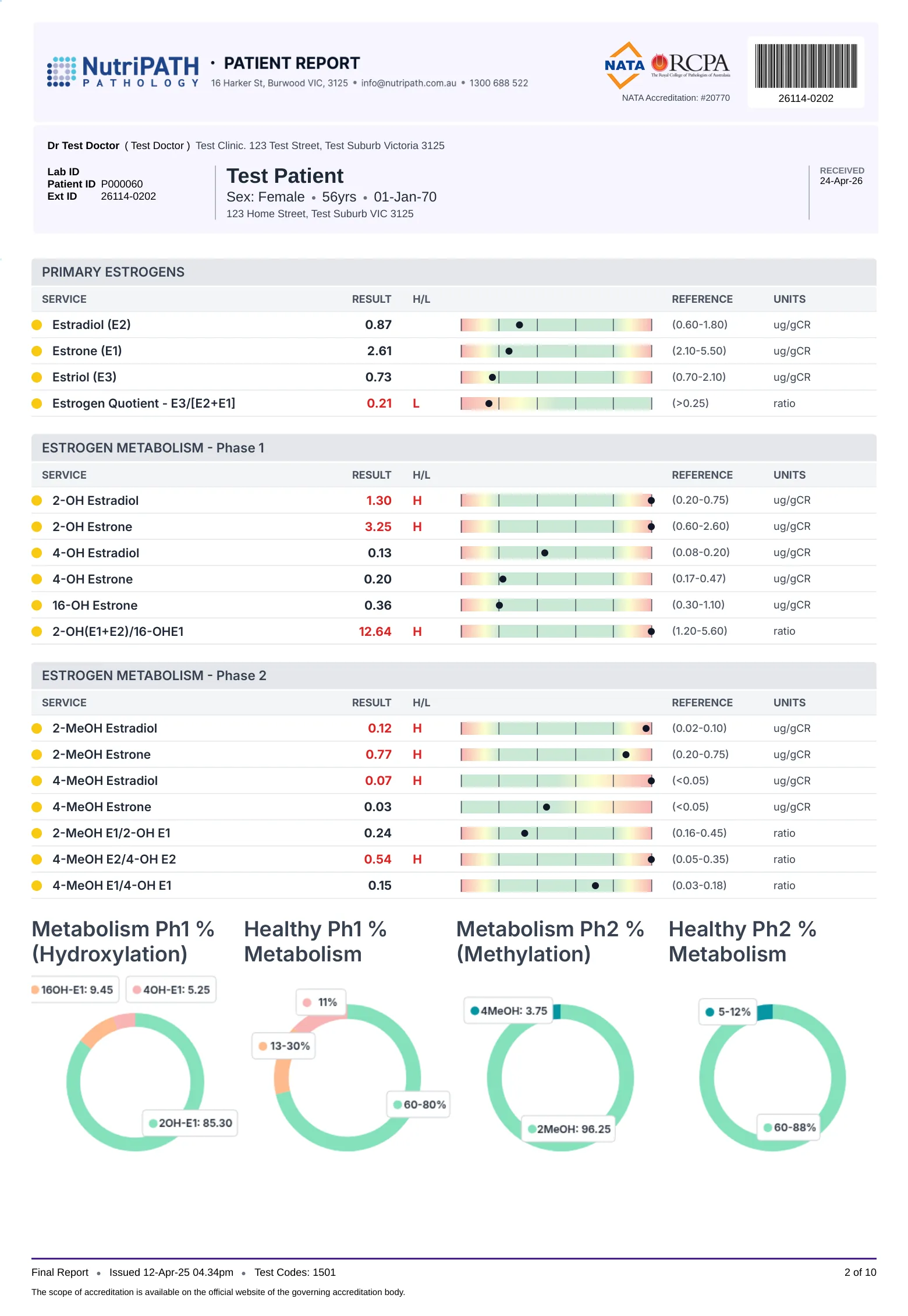The height and width of the screenshot is (1316, 908).
Task: Click the Healthy Ph1 % Metabolism title
Action: point(315,942)
